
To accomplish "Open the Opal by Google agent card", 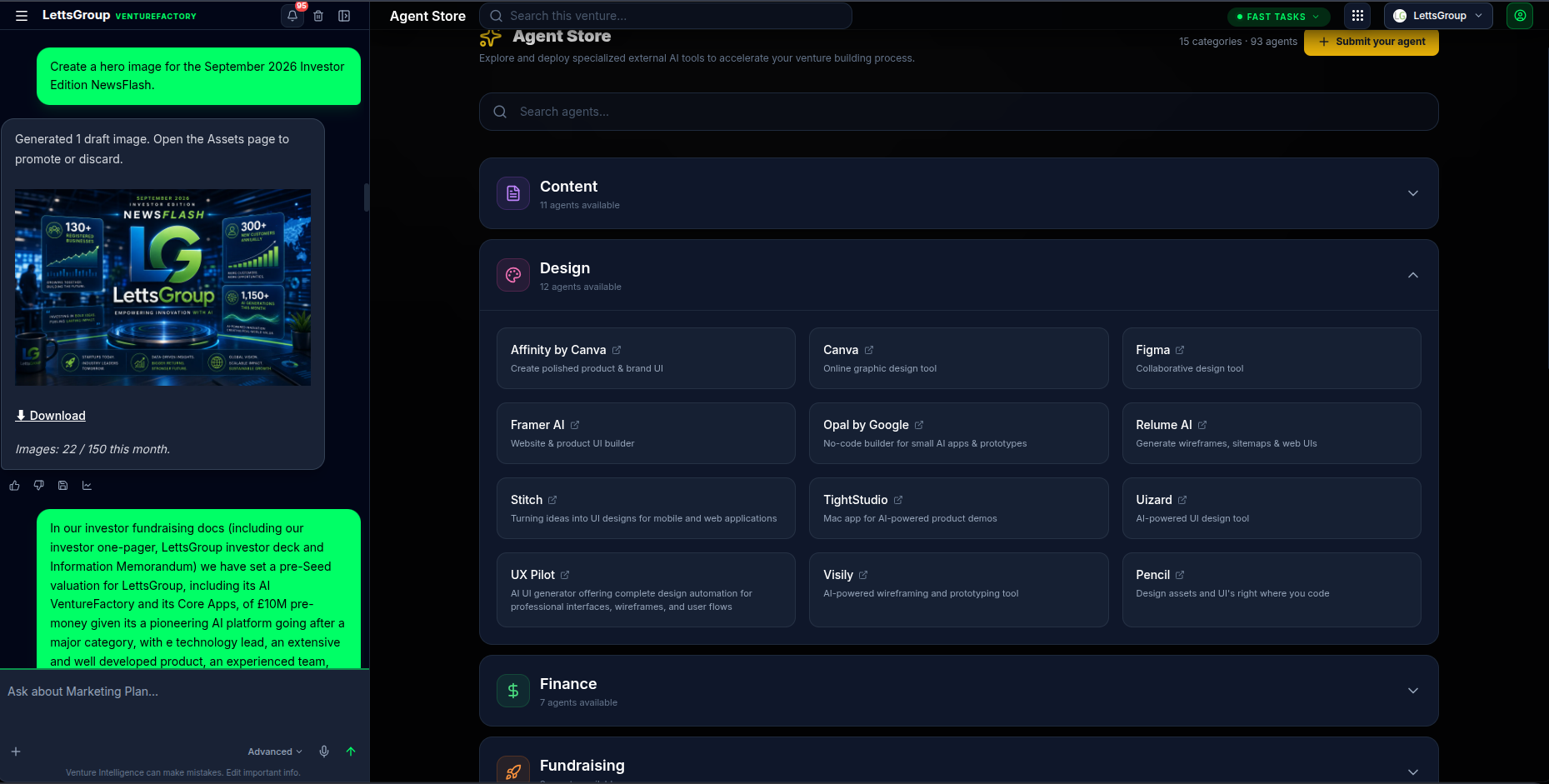I will pos(958,433).
